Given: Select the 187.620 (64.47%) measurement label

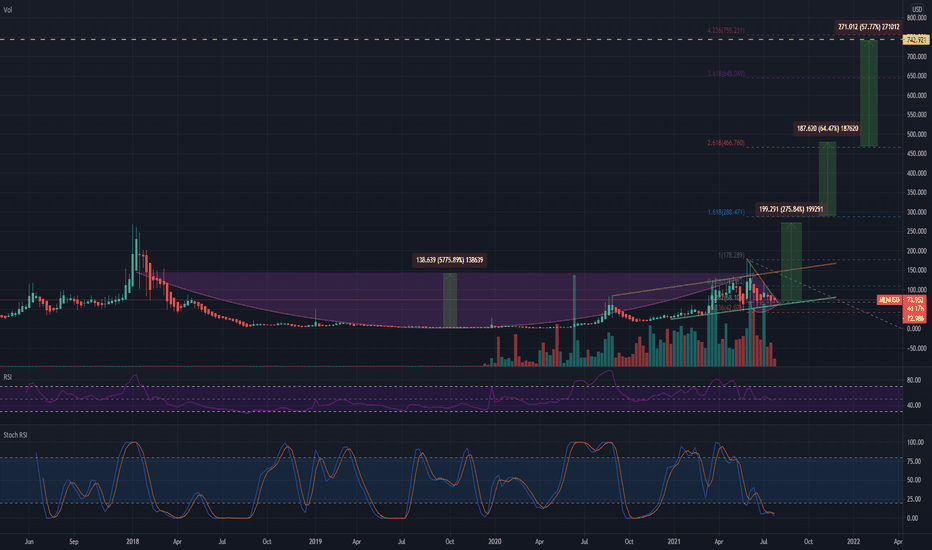Looking at the screenshot, I should [827, 128].
